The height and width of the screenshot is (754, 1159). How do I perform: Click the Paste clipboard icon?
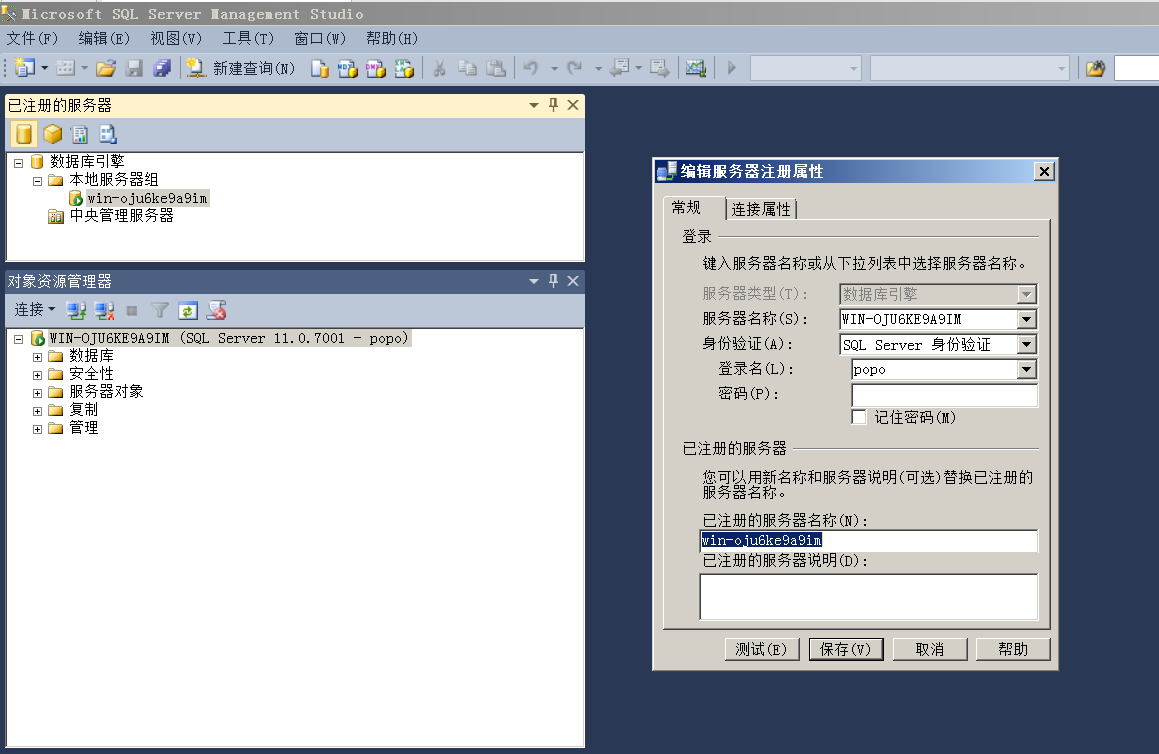pos(496,68)
